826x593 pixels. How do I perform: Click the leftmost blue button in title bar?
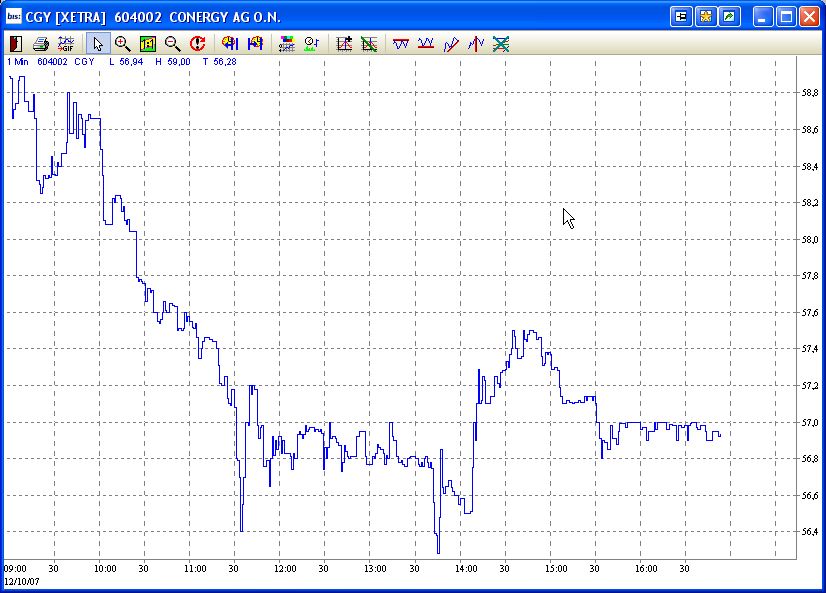(682, 16)
